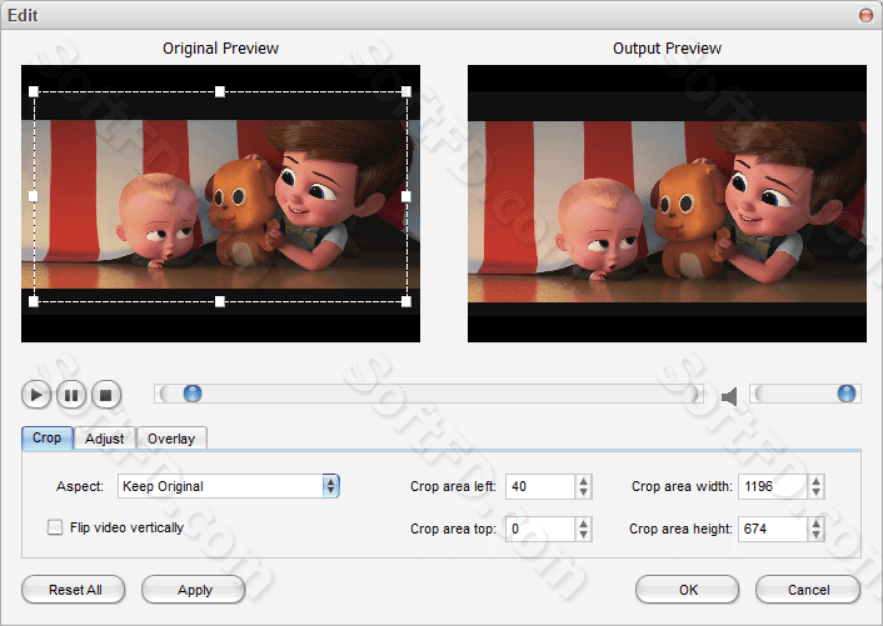Click the Apply button
This screenshot has width=883, height=626.
193,589
